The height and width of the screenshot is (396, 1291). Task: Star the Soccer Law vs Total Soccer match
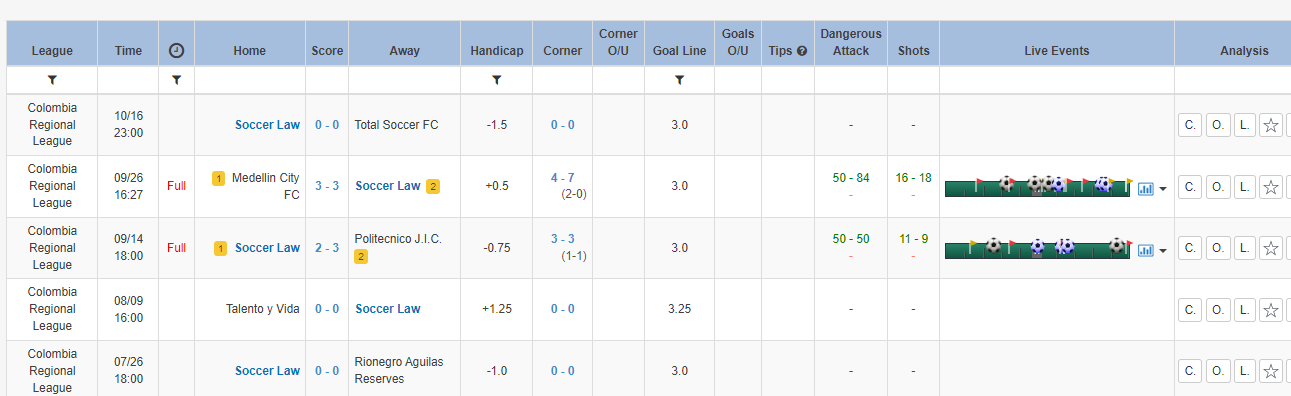click(x=1271, y=125)
